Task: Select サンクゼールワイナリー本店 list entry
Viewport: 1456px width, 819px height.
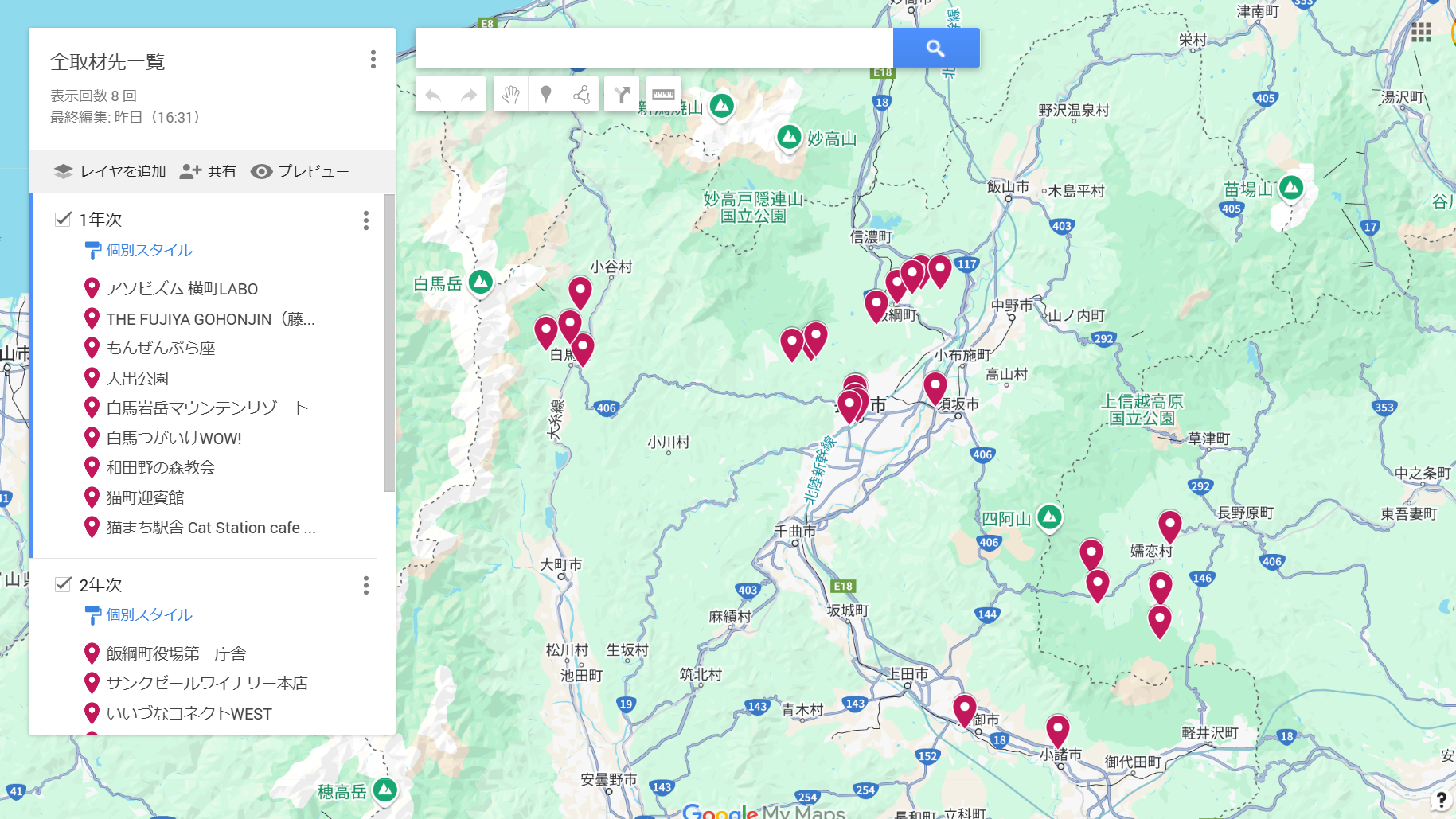Action: coord(207,683)
